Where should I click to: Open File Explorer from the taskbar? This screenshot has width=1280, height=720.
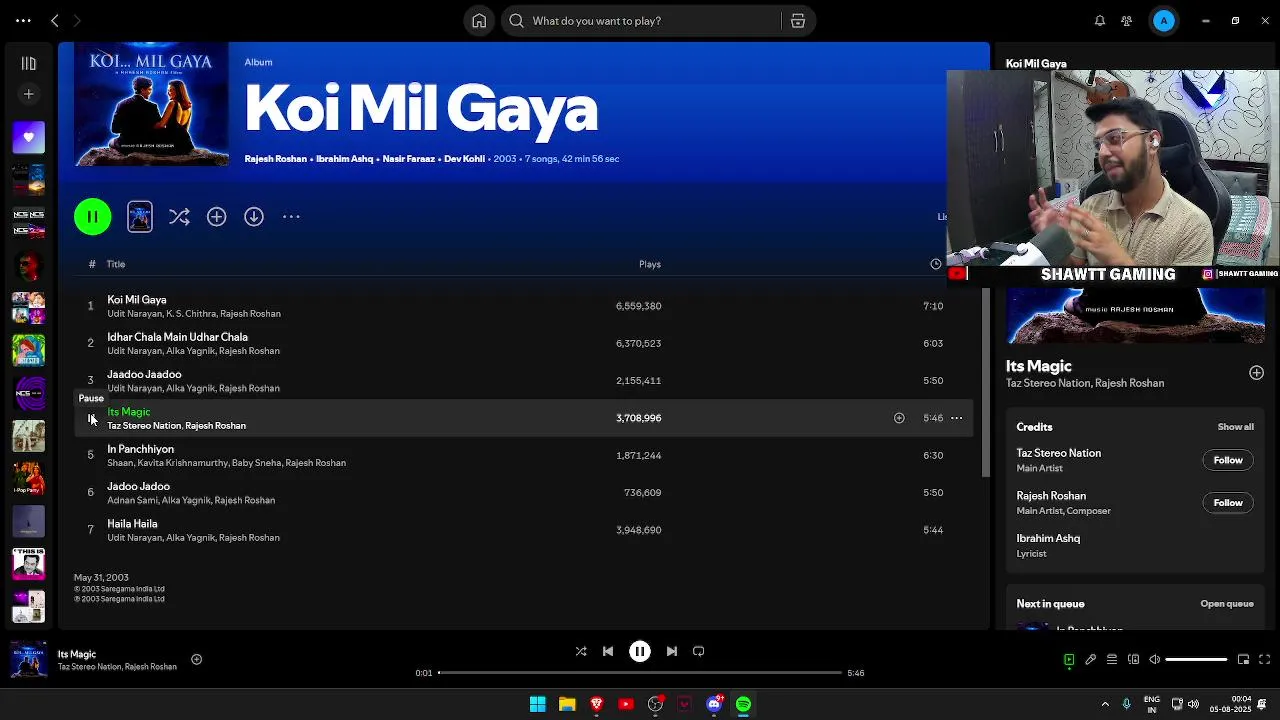tap(567, 704)
